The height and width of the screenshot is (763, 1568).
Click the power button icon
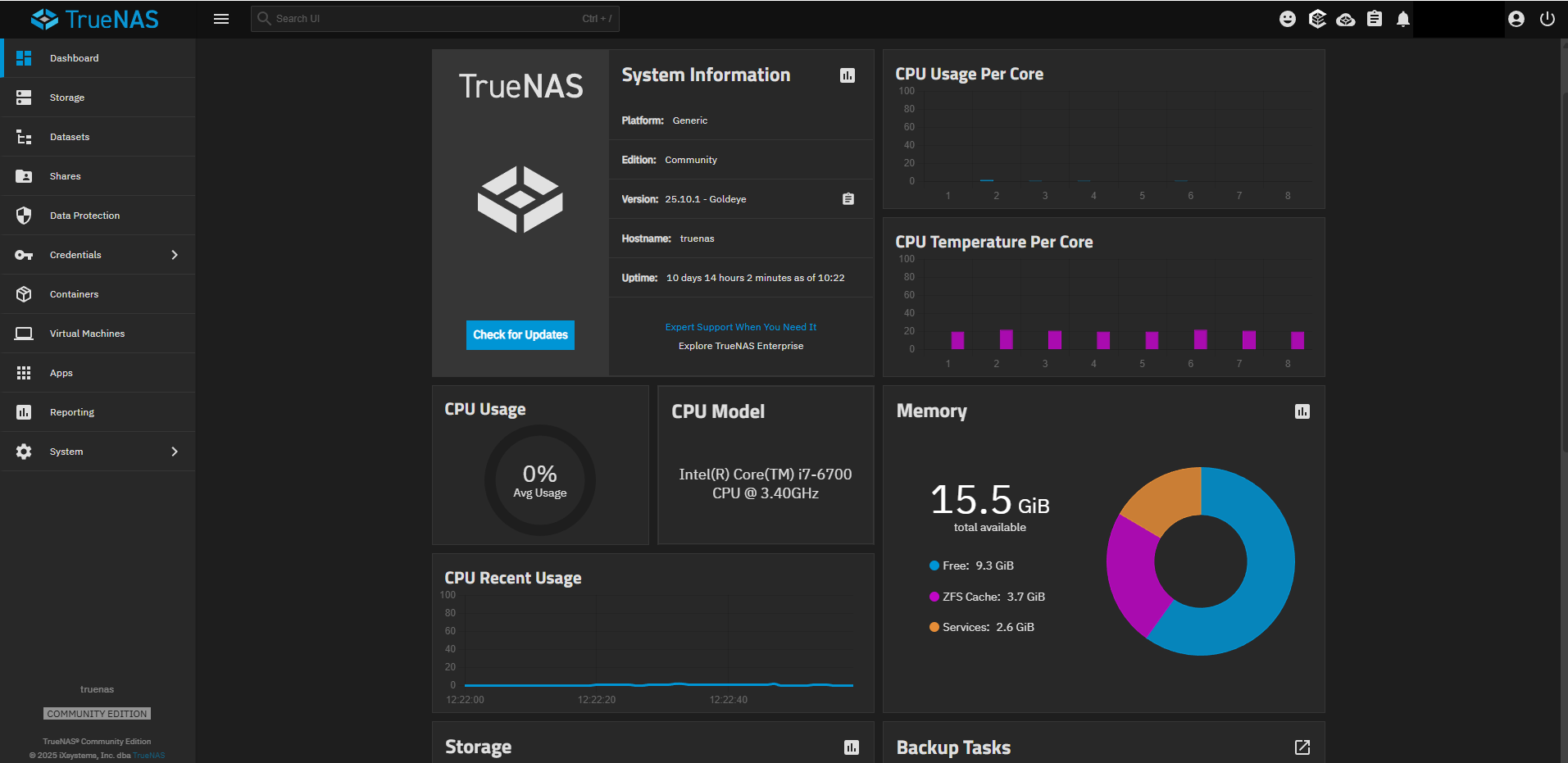(x=1548, y=19)
